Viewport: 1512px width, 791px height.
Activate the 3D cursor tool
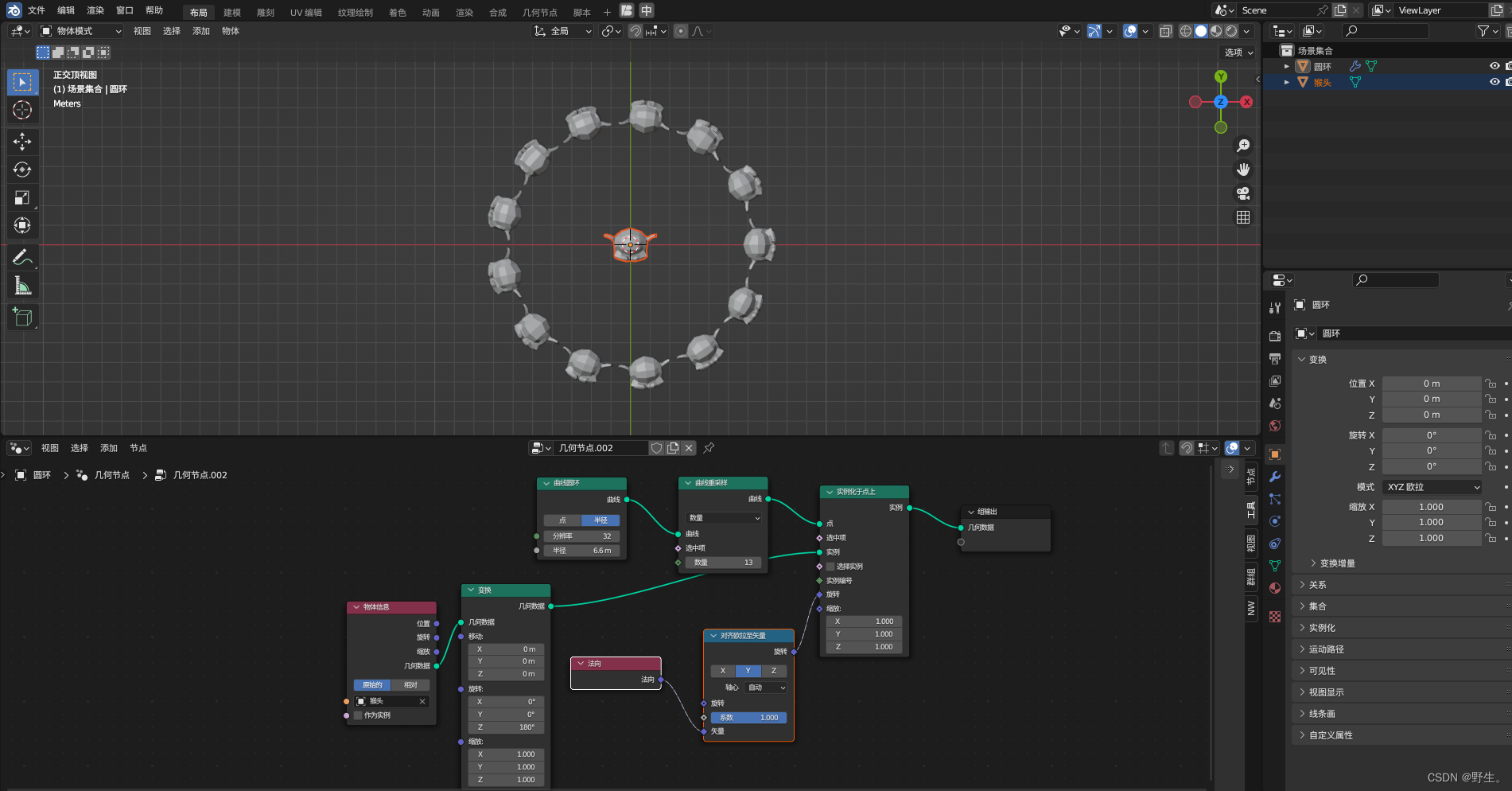click(22, 110)
